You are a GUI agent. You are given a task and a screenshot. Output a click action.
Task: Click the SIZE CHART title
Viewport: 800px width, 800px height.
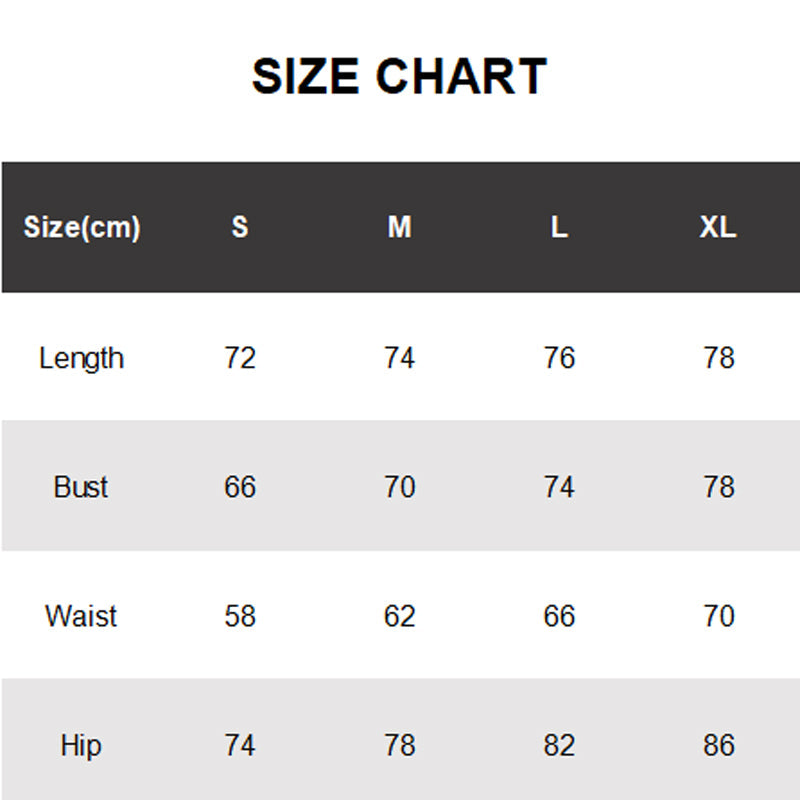point(399,77)
